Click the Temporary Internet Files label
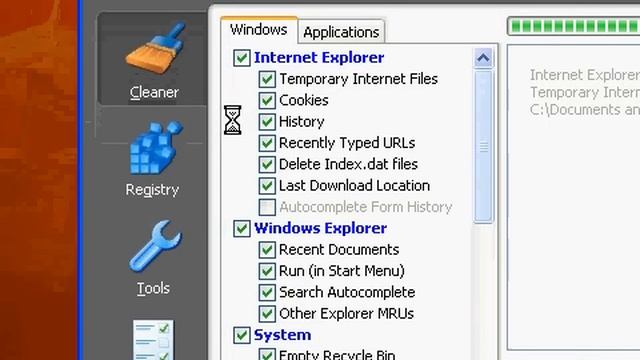 358,79
